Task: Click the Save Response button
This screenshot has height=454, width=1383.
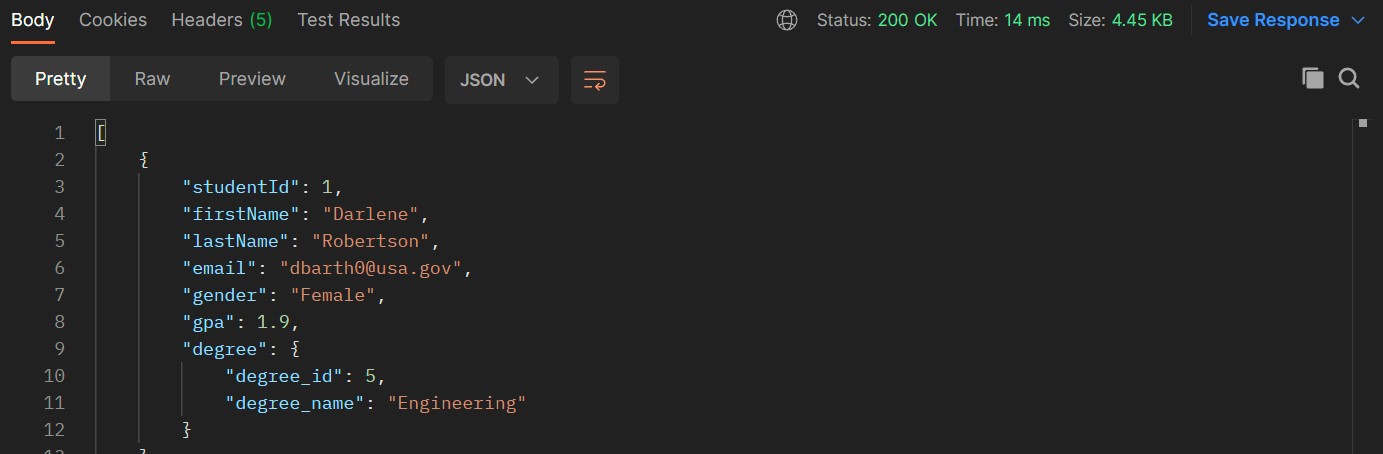Action: pyautogui.click(x=1273, y=20)
